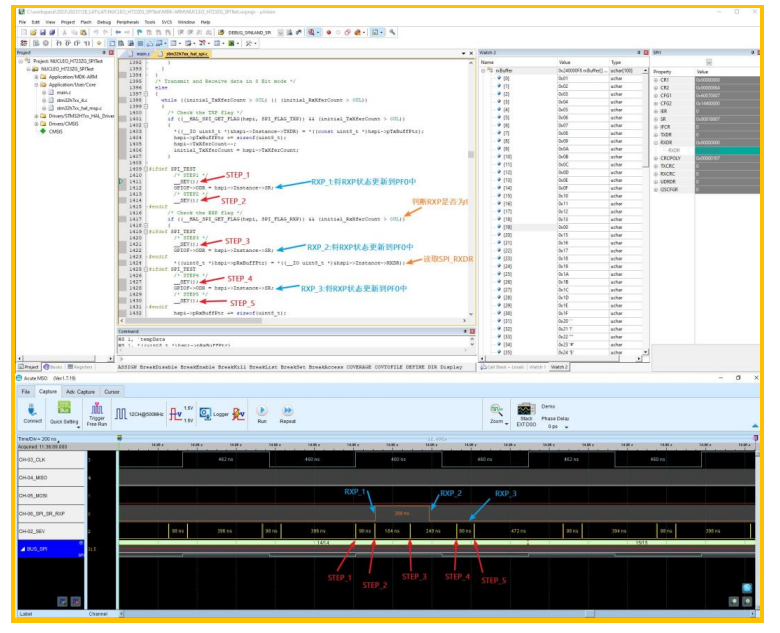This screenshot has height=633, width=780.
Task: Click the Reset CPU icon in debug toolbar
Action: point(23,43)
